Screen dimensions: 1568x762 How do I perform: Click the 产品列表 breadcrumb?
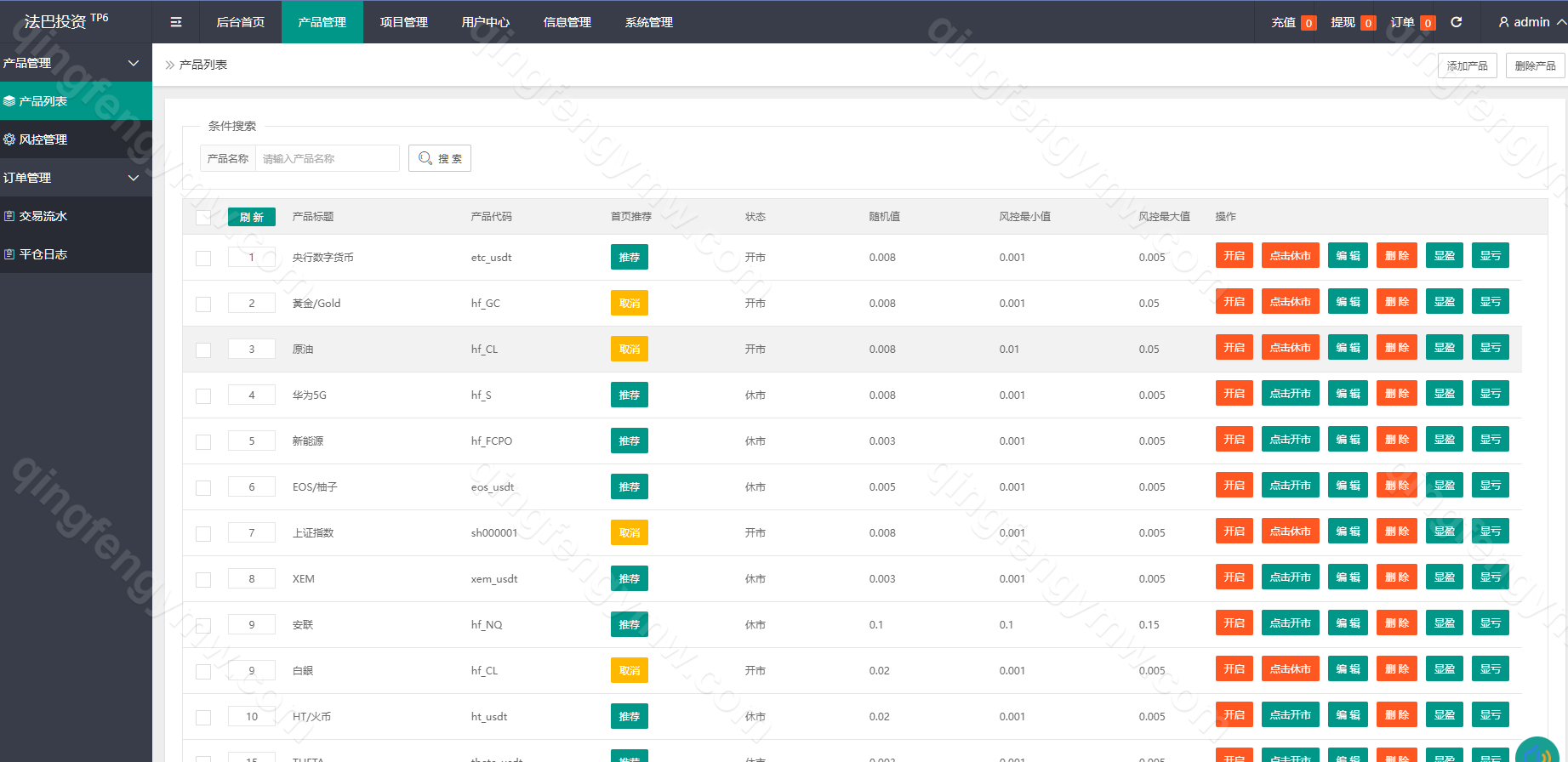point(203,65)
